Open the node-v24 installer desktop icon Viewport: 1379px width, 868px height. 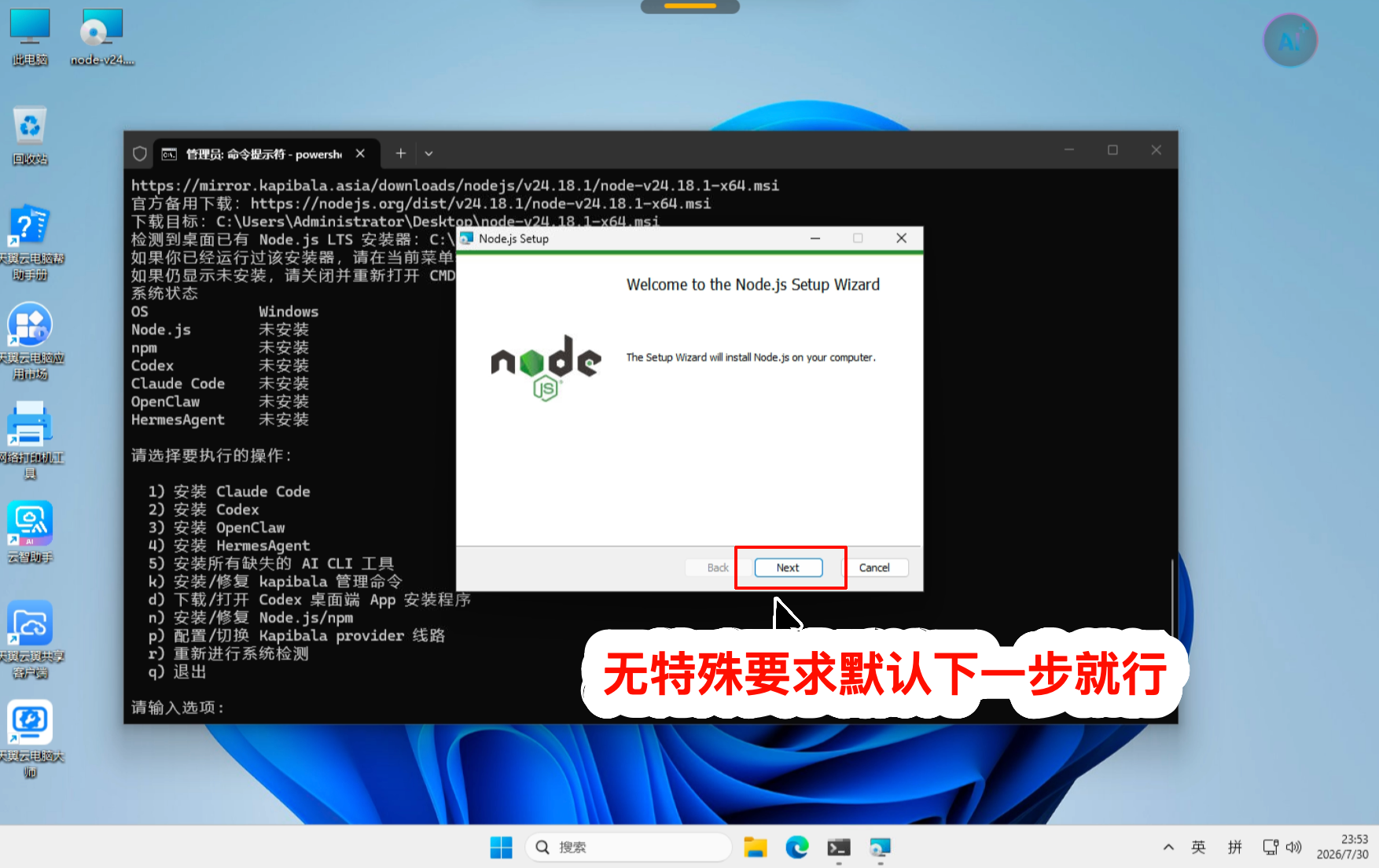102,37
